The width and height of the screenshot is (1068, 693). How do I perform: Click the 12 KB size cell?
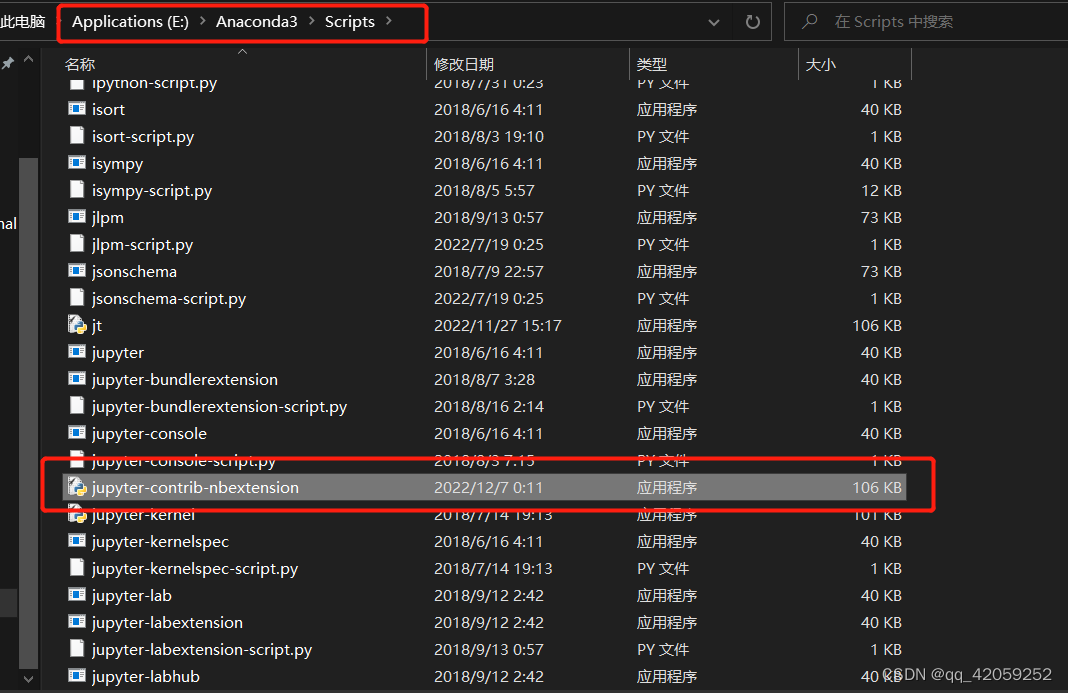pos(881,191)
